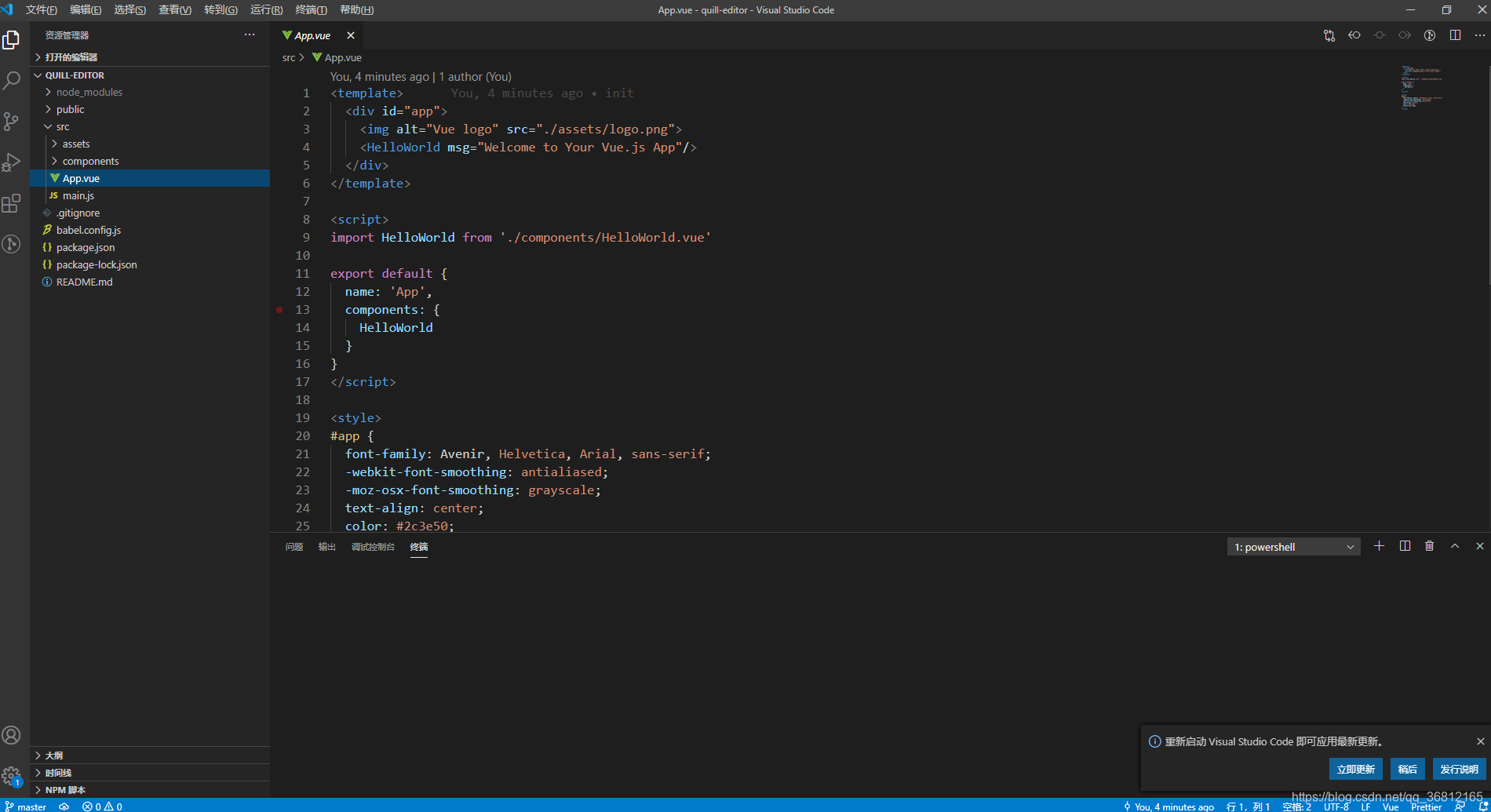
Task: Click the synchronize changes cloud icon
Action: (64, 807)
